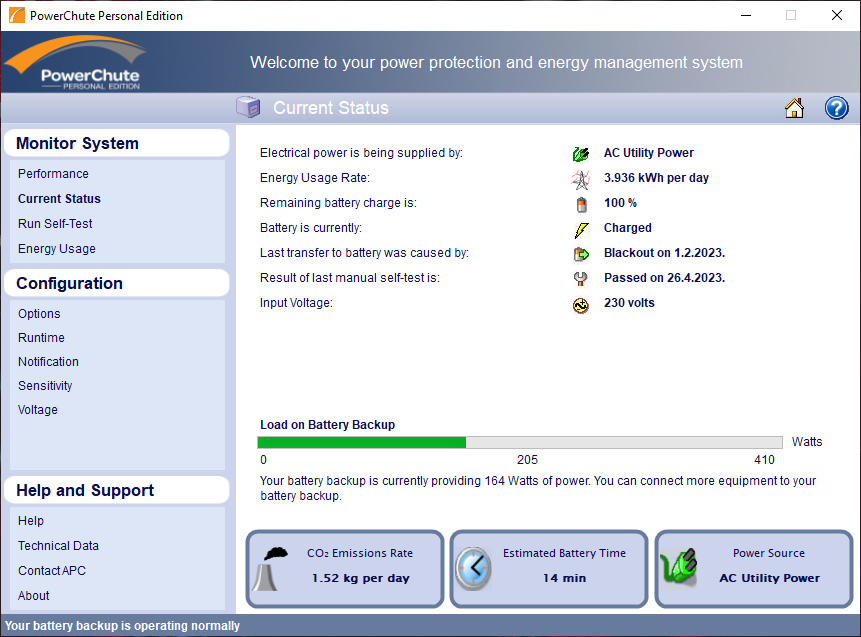Open the Runtime configuration page
This screenshot has width=861, height=637.
[41, 338]
